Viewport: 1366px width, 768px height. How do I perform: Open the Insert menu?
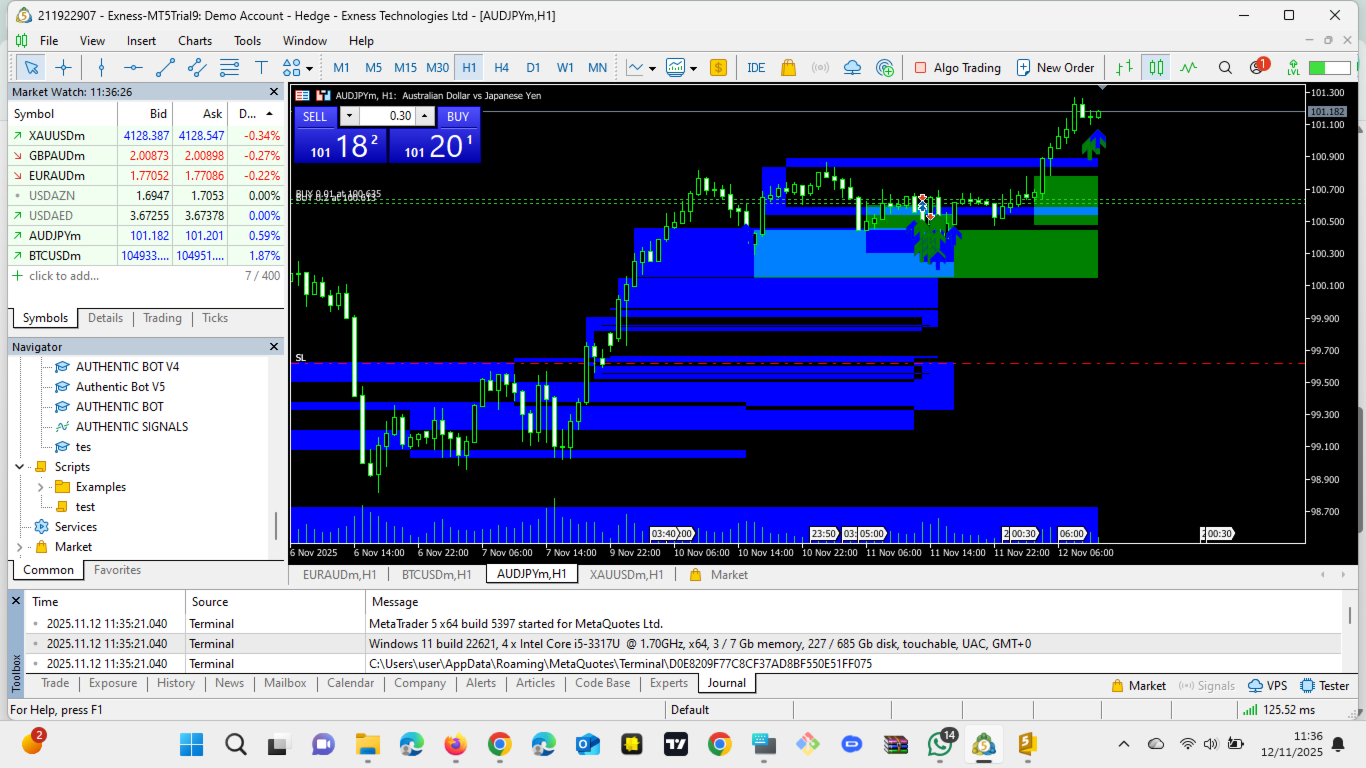click(141, 41)
